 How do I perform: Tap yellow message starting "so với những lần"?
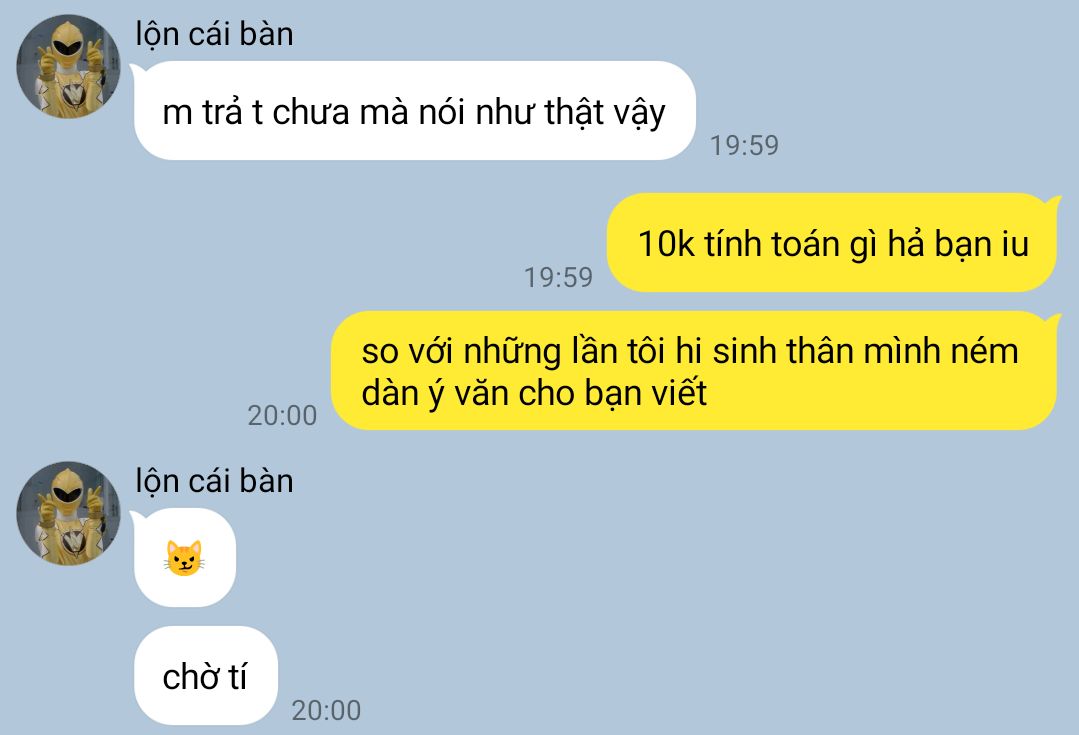point(694,371)
